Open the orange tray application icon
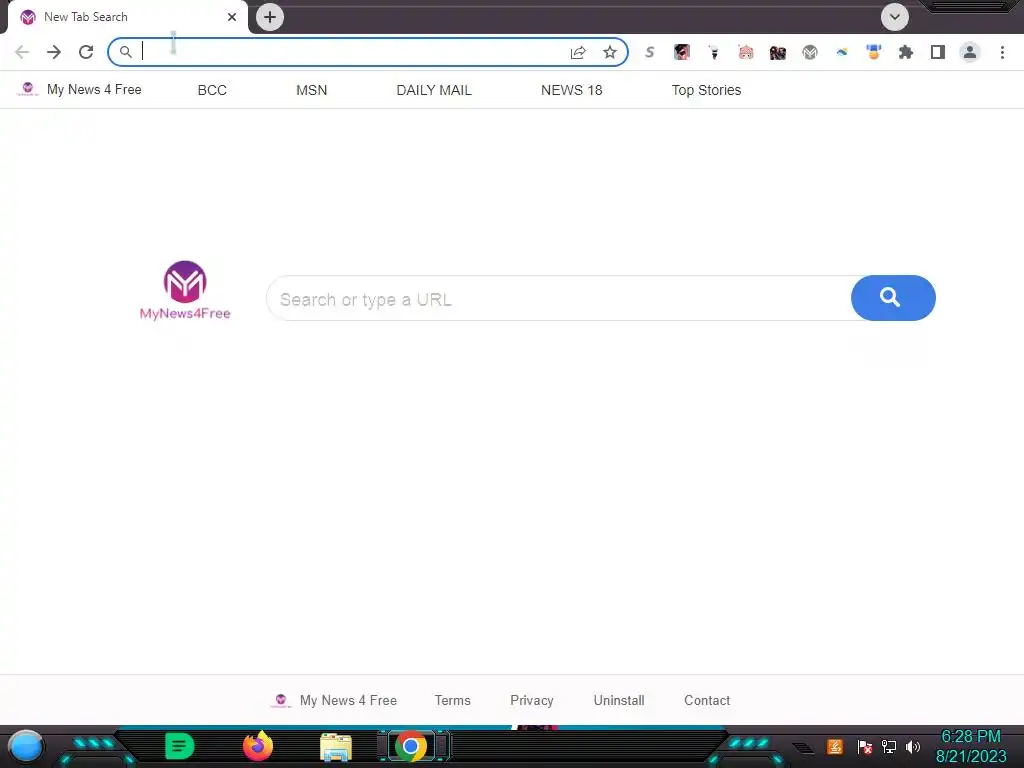 (835, 746)
